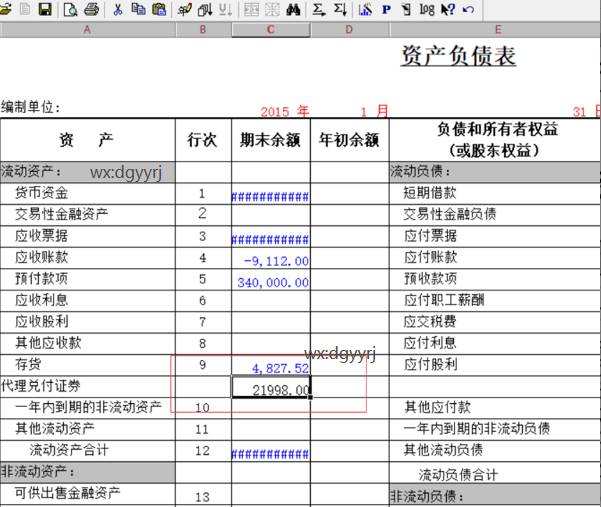Undo the last action via toolbar arrow
The height and width of the screenshot is (507, 601).
(469, 9)
